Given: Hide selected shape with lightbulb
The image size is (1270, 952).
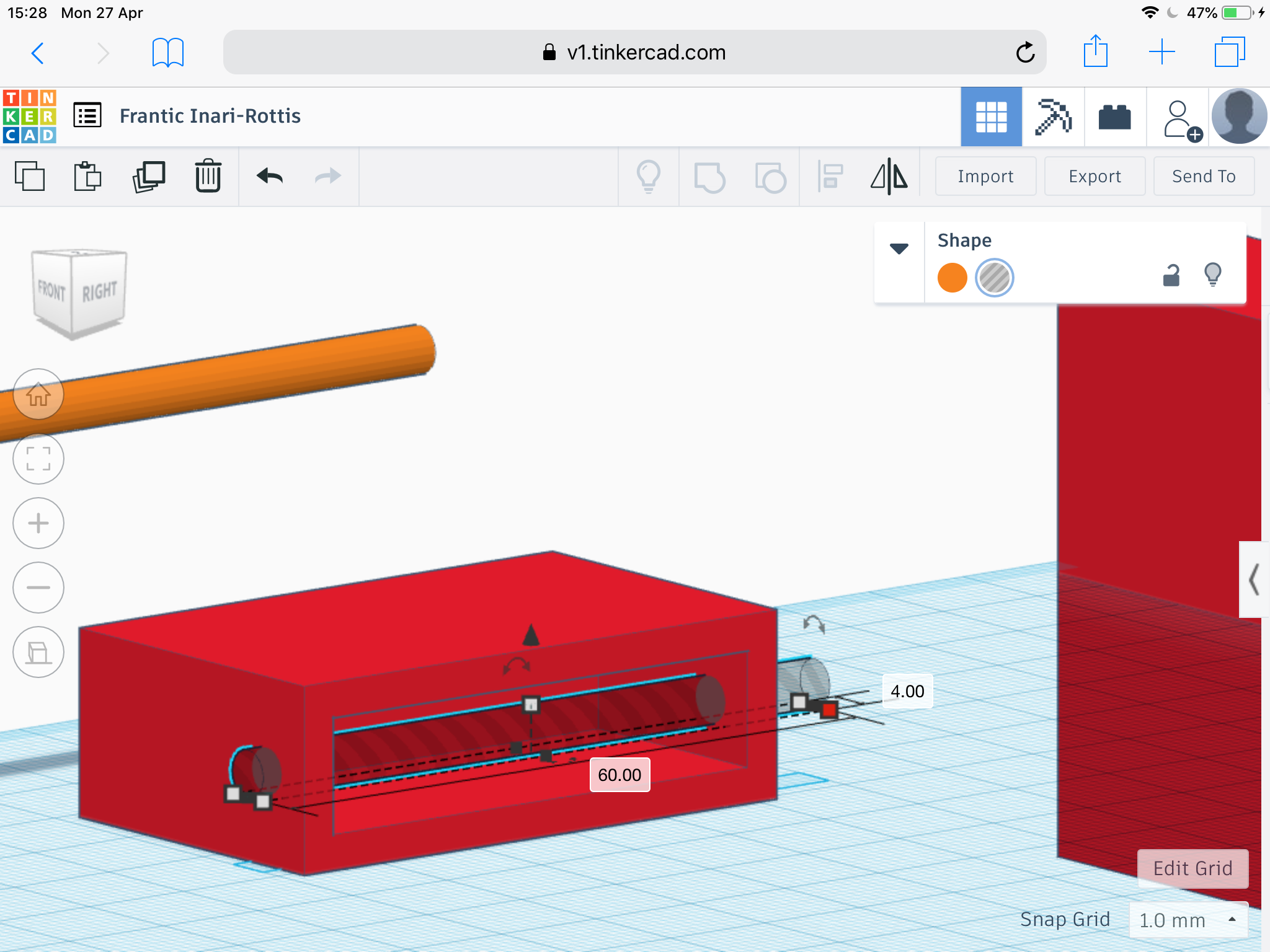Looking at the screenshot, I should point(1212,275).
